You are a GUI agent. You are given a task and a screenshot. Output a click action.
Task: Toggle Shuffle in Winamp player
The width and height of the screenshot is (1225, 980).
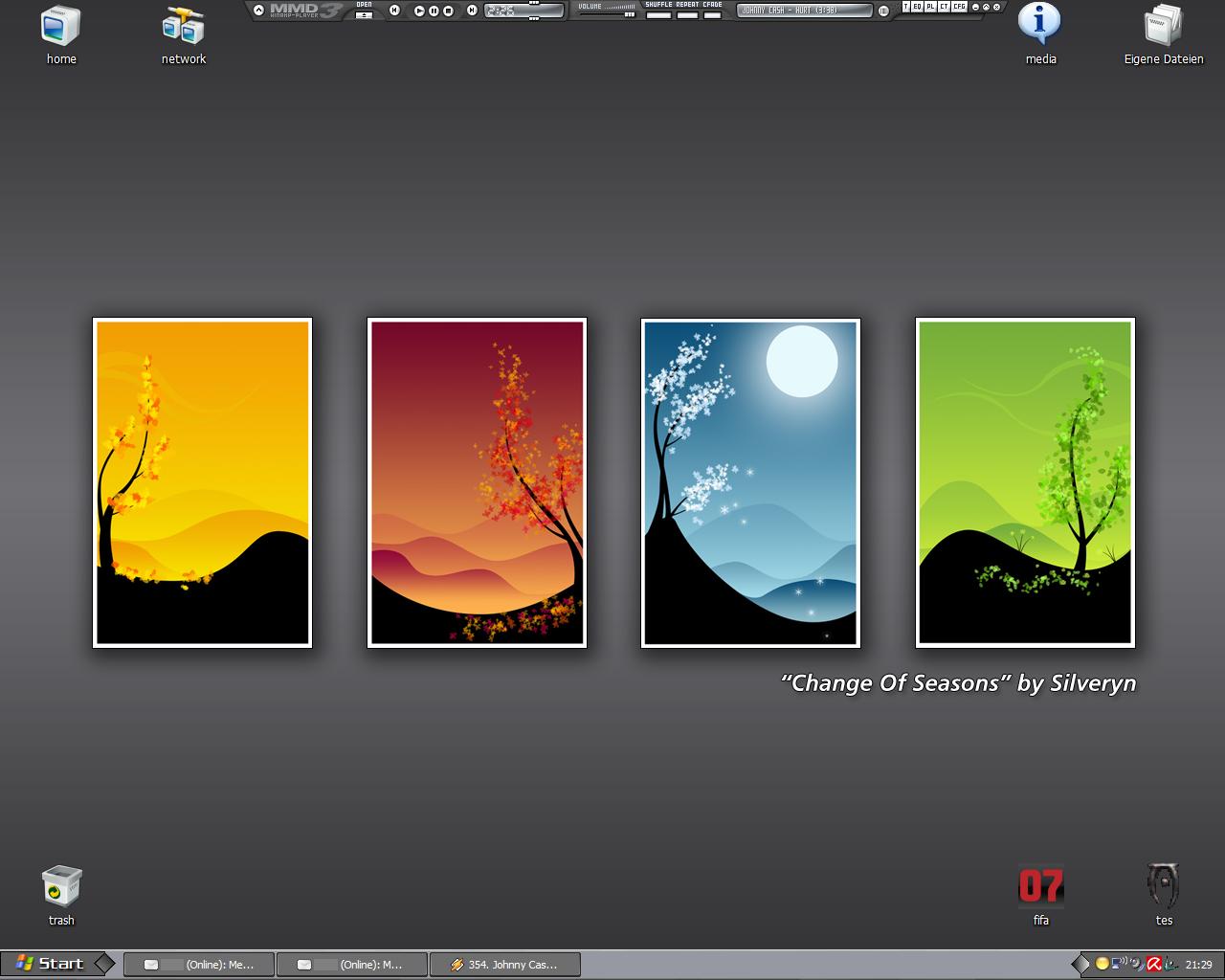(658, 15)
